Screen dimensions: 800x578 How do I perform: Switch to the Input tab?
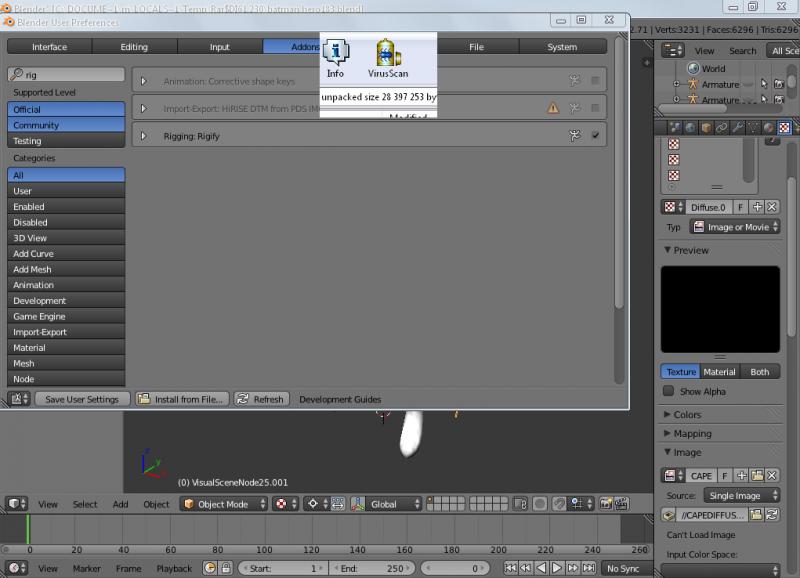[x=219, y=47]
